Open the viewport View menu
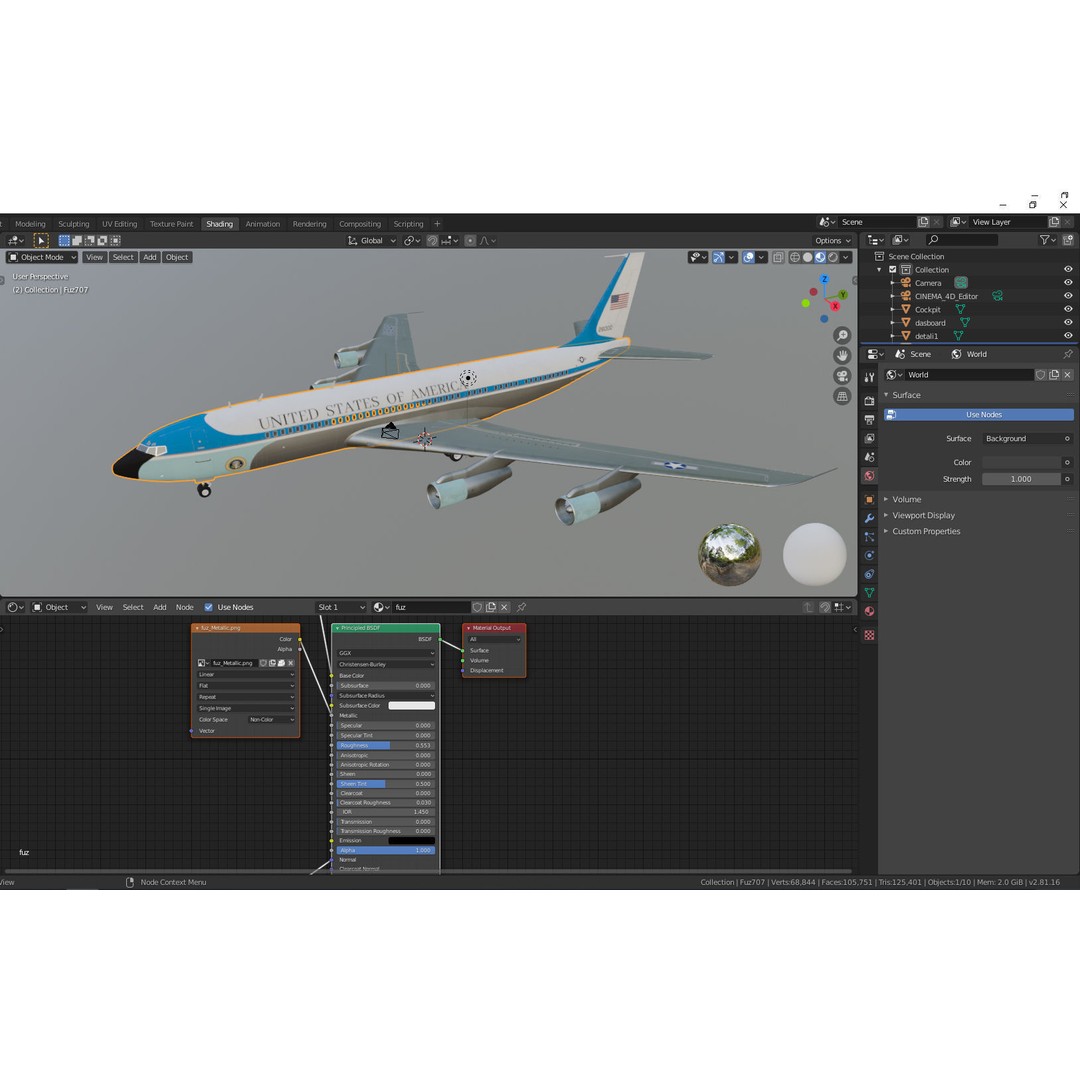This screenshot has width=1080, height=1080. (94, 257)
